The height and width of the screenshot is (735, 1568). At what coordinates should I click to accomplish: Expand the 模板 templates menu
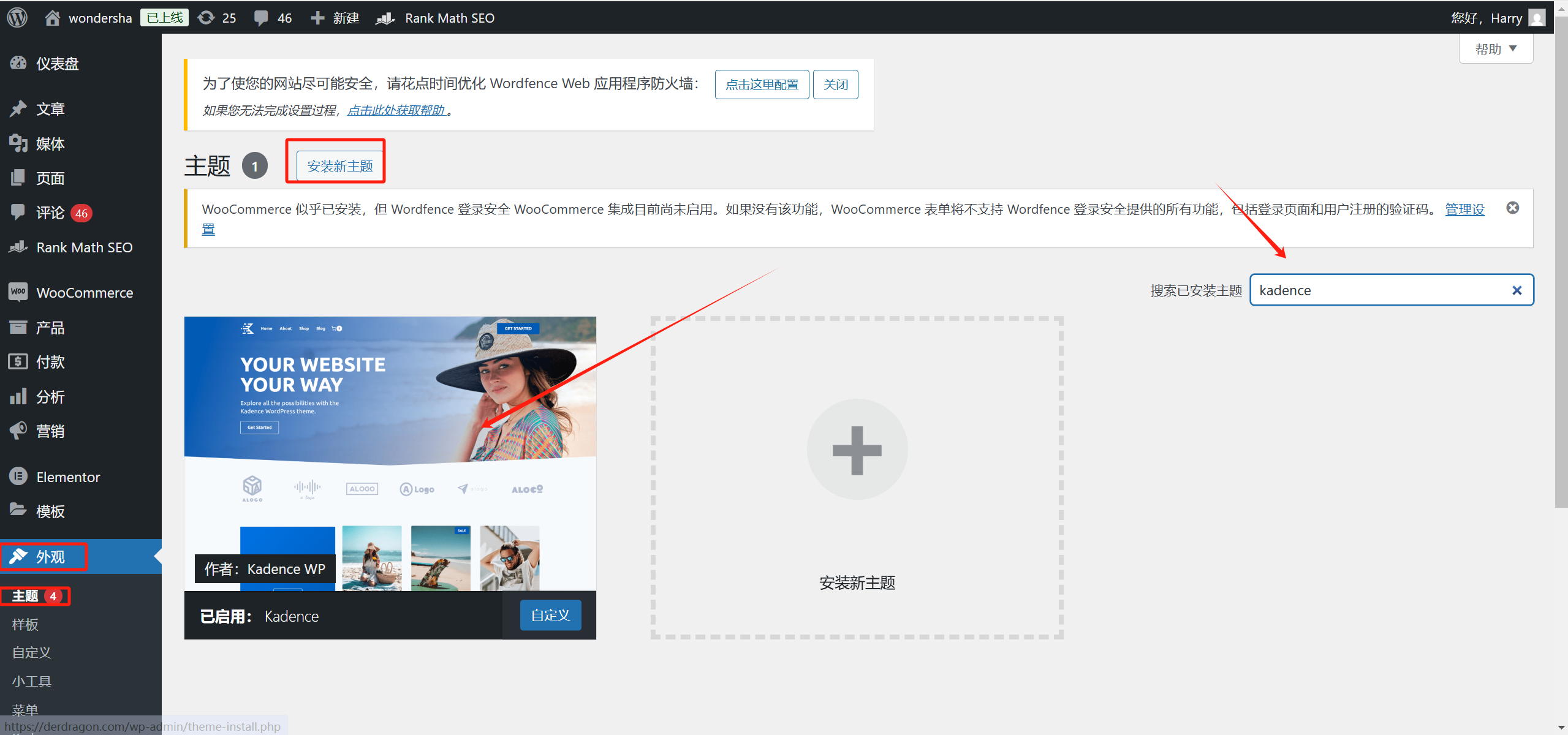click(18, 511)
